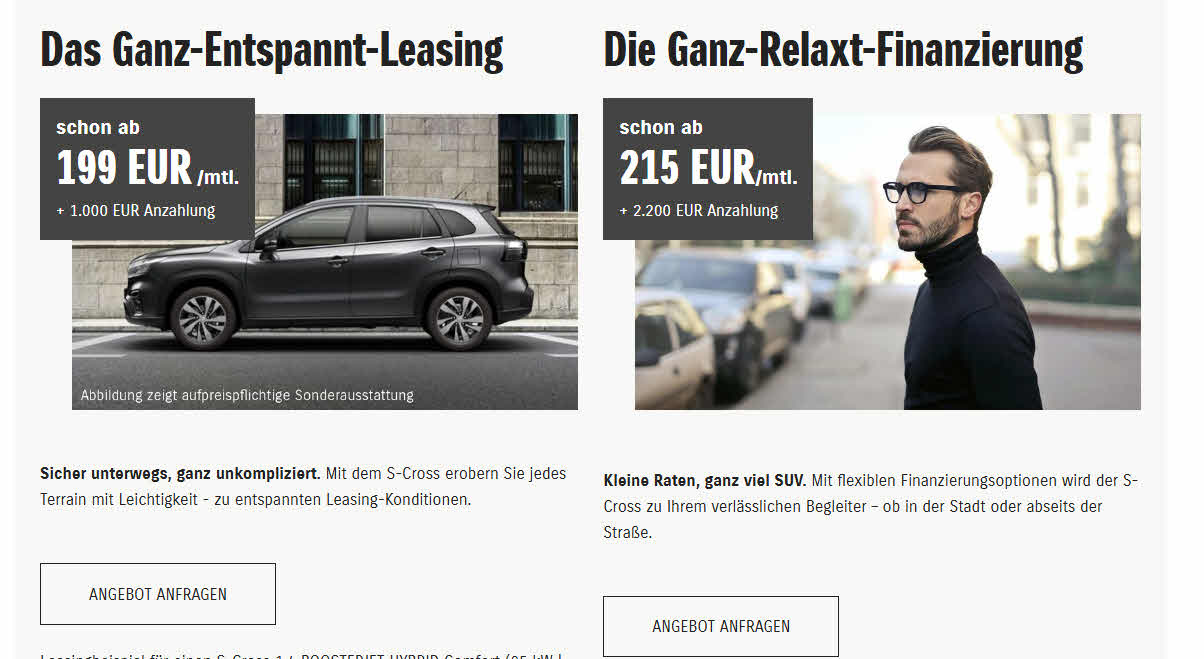Open the photo of the man with glasses
This screenshot has height=659, width=1204.
tap(888, 262)
